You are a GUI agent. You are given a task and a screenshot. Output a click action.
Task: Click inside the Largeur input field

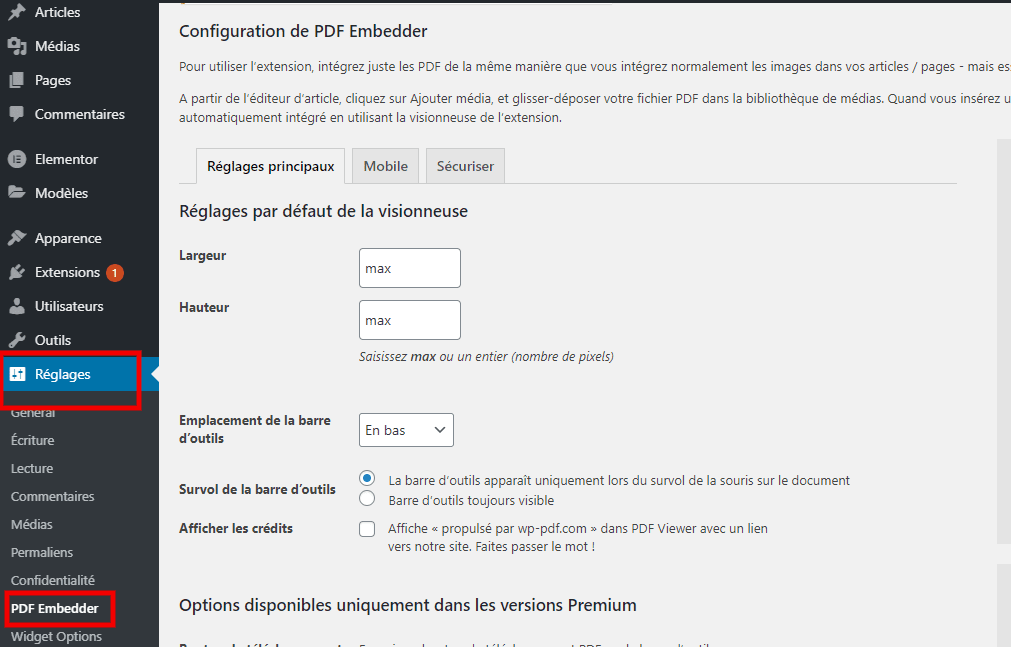409,268
